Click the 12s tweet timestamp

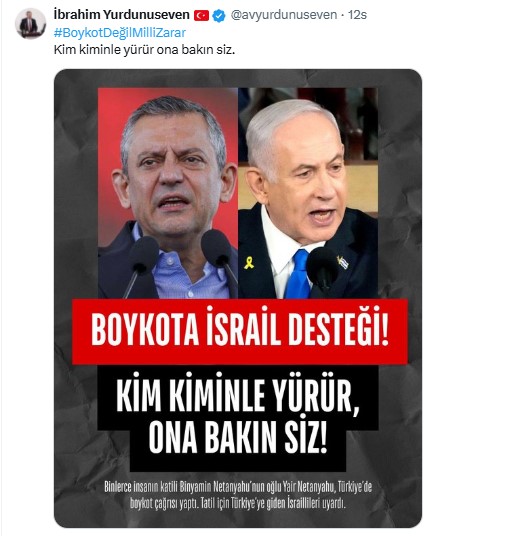pyautogui.click(x=357, y=15)
